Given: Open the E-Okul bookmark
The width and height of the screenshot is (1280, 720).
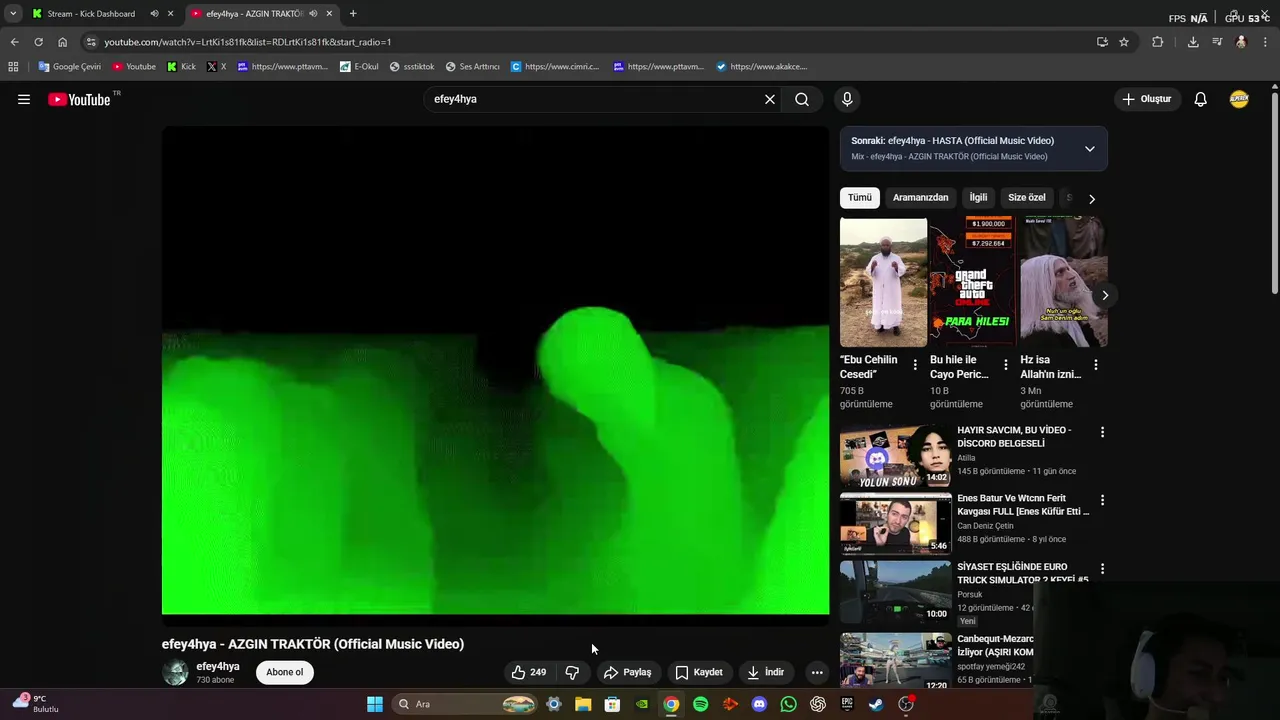Looking at the screenshot, I should (359, 67).
